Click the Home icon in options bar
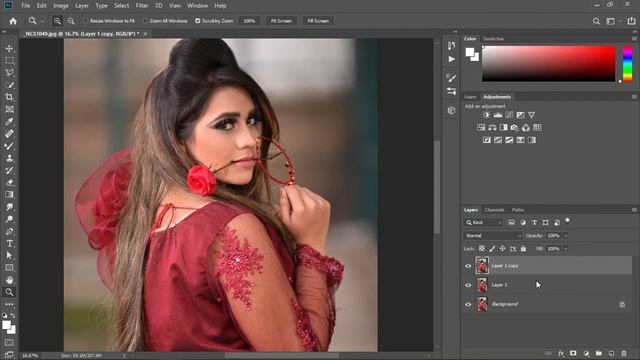 pos(13,21)
